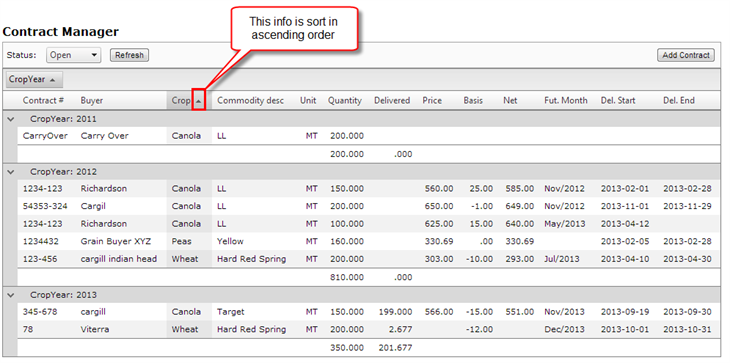Click the CropYear grouping chip
The width and height of the screenshot is (730, 363).
33,80
